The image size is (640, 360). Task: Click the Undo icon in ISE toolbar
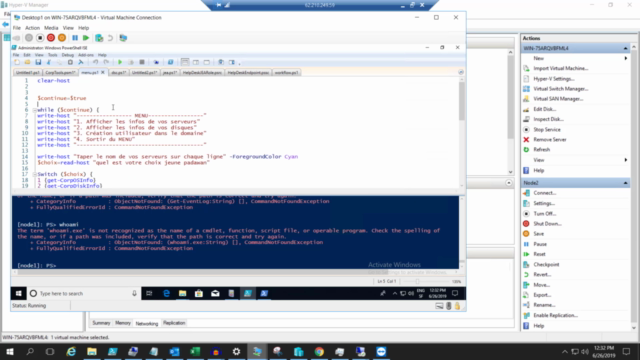point(95,62)
